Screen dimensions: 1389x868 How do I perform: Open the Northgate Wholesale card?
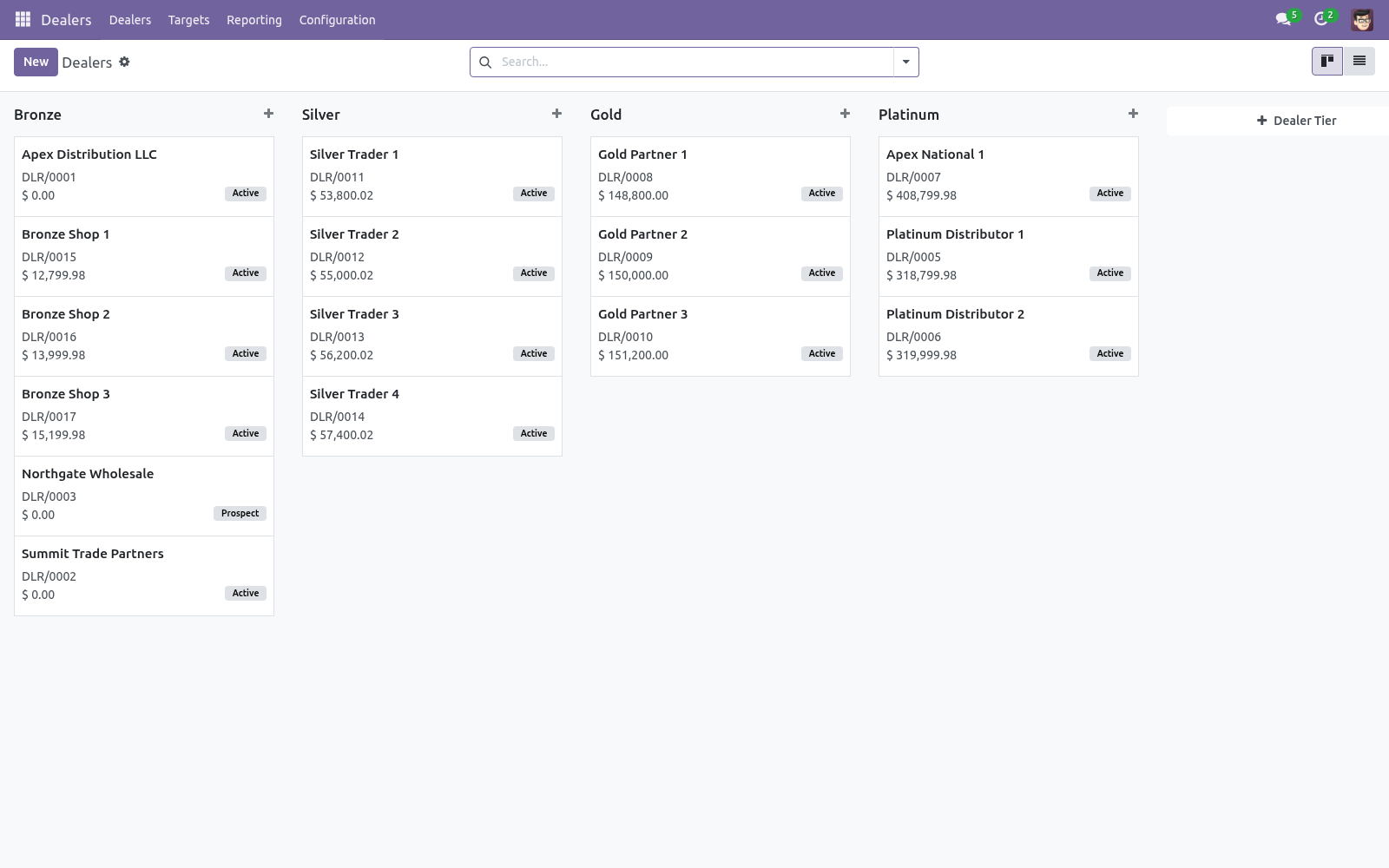[x=144, y=496]
